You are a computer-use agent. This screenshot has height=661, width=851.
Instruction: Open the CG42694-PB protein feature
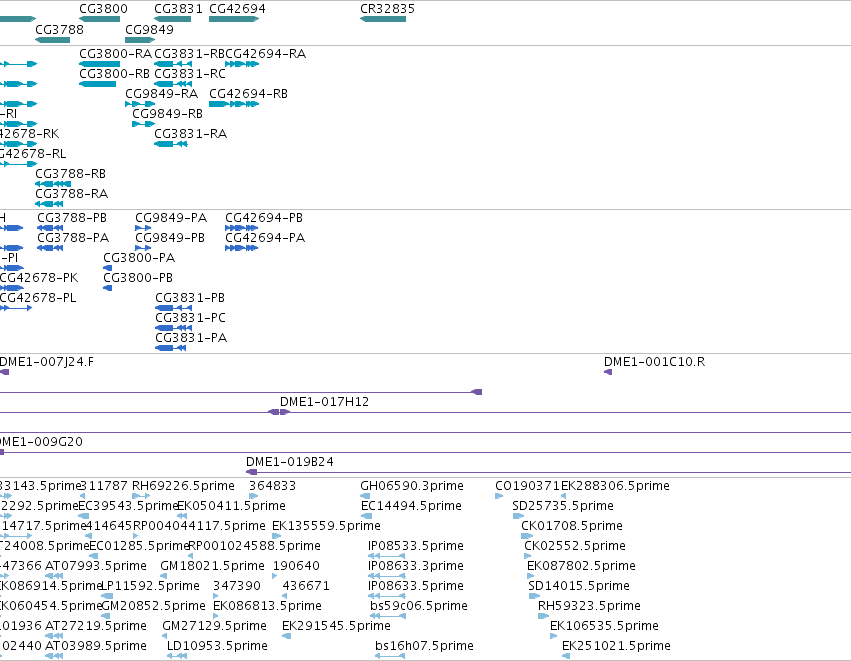242,228
